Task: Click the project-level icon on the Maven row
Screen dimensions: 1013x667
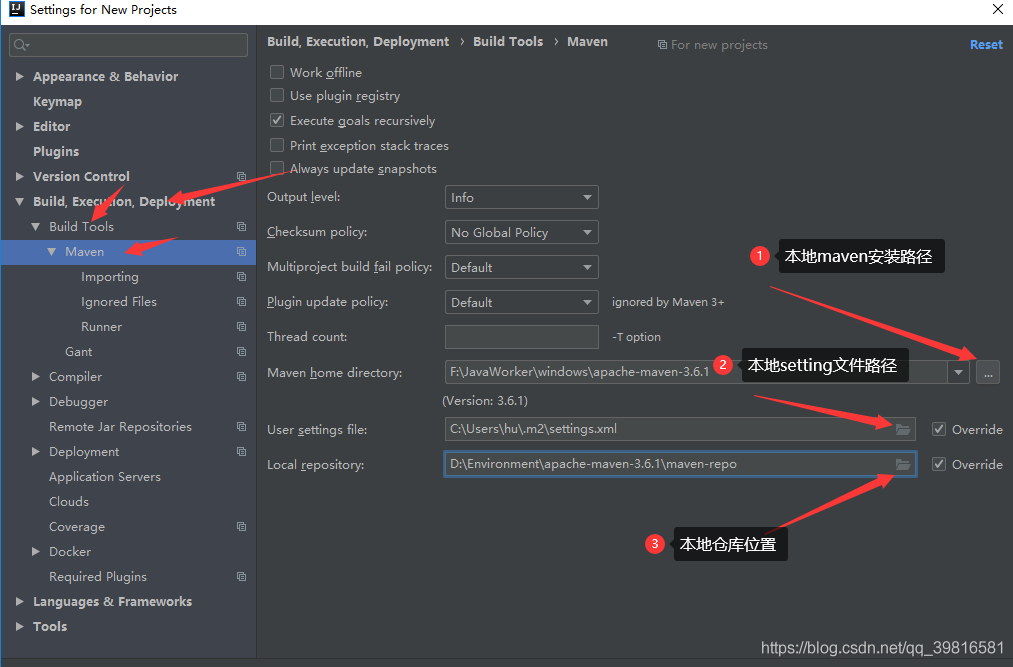Action: (x=242, y=251)
